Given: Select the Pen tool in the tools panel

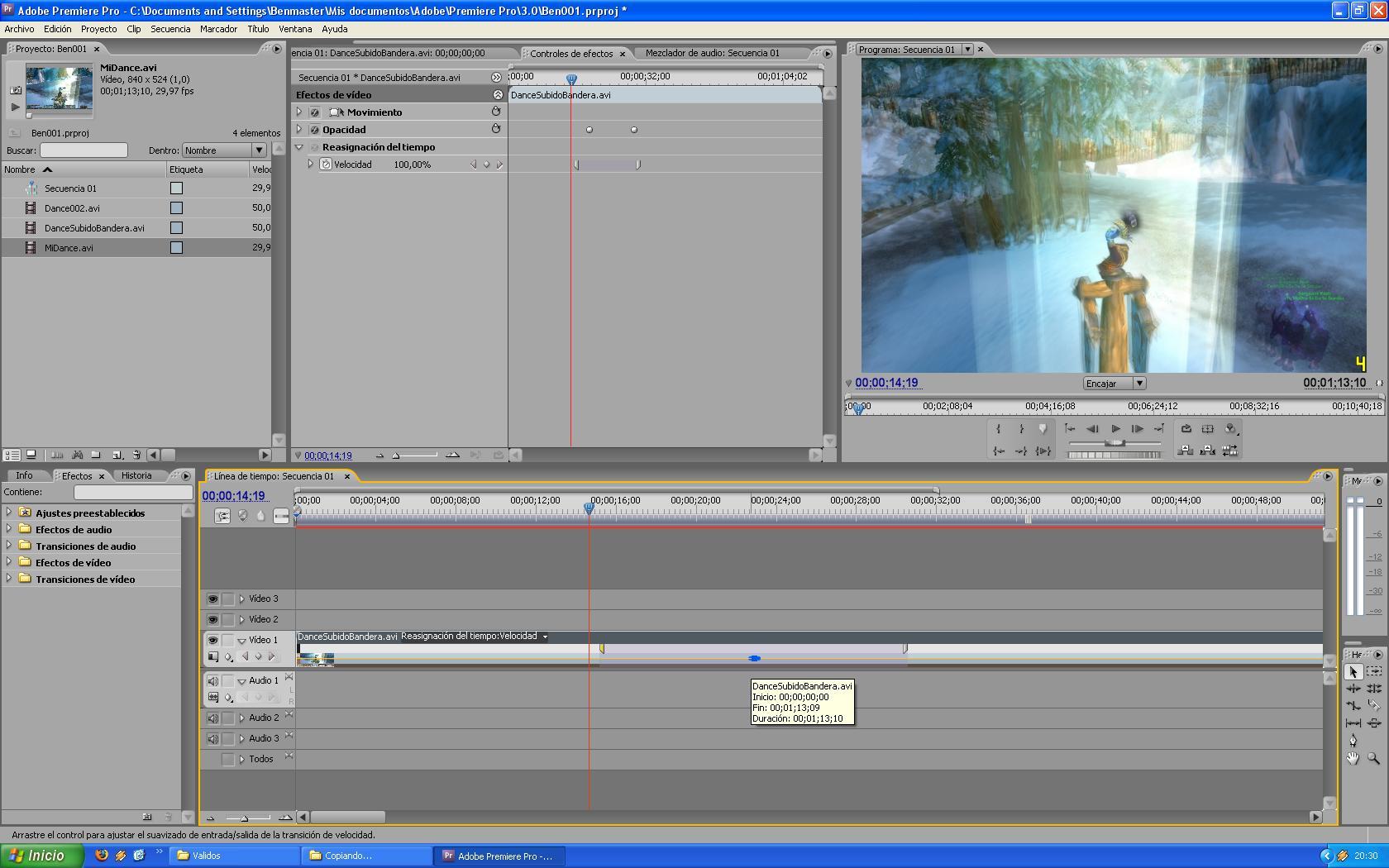Looking at the screenshot, I should click(x=1353, y=740).
